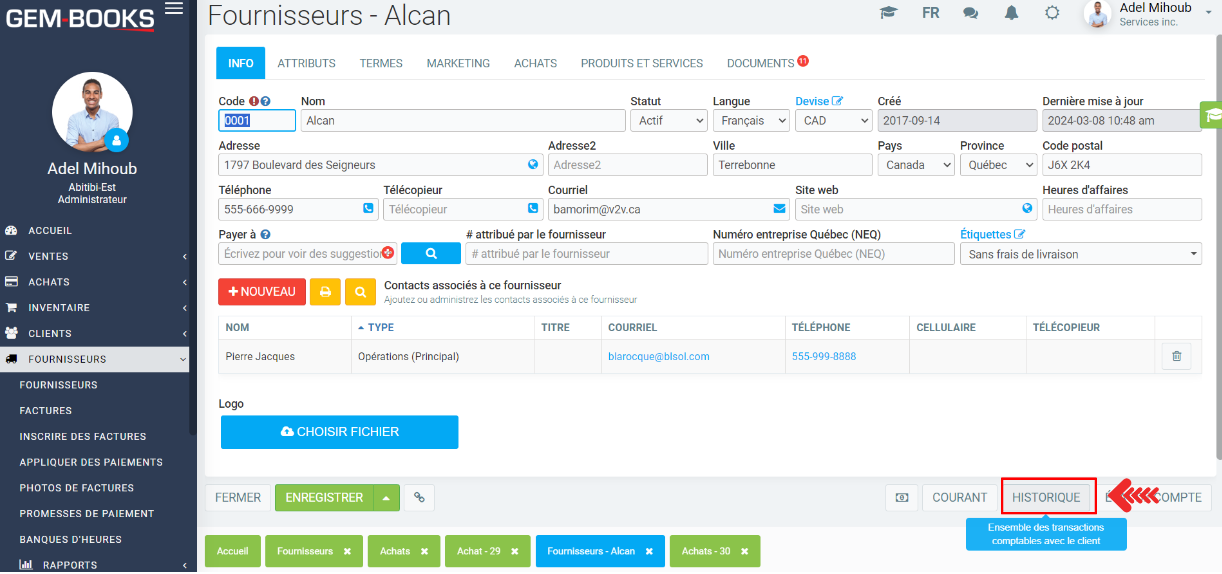This screenshot has height=574, width=1222.
Task: Switch to the Attributs tab
Action: point(306,63)
